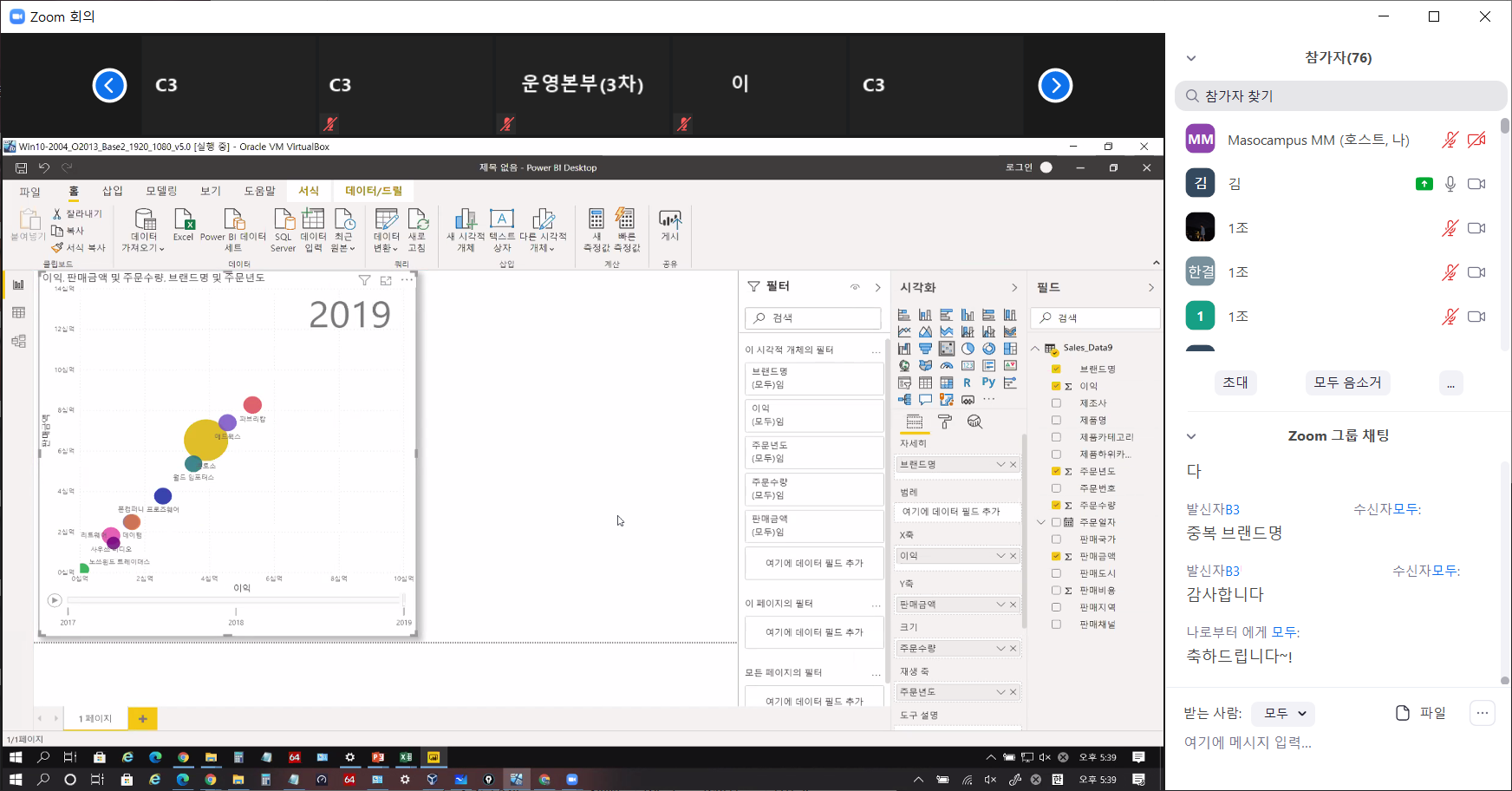The width and height of the screenshot is (1512, 791).
Task: Open dropdown arrow of X축 이익 field
Action: (1000, 556)
